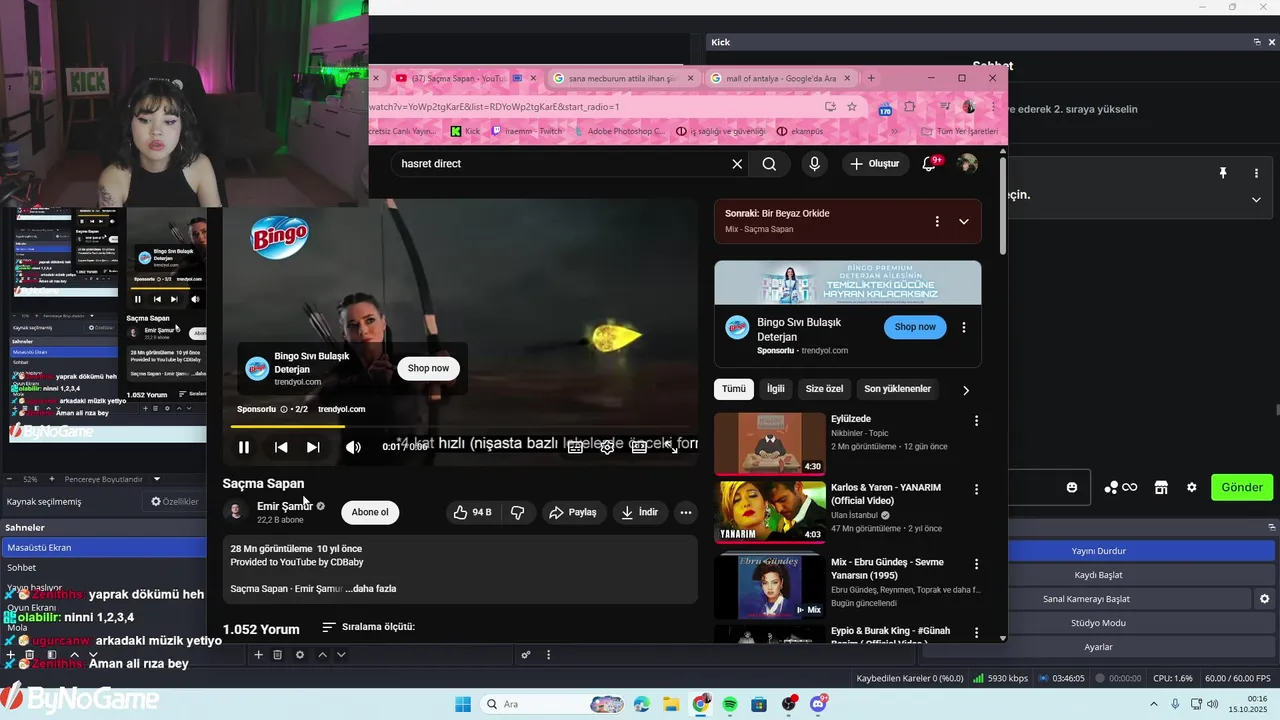Image resolution: width=1280 pixels, height=720 pixels.
Task: Open Spotify from the taskbar
Action: tap(730, 705)
